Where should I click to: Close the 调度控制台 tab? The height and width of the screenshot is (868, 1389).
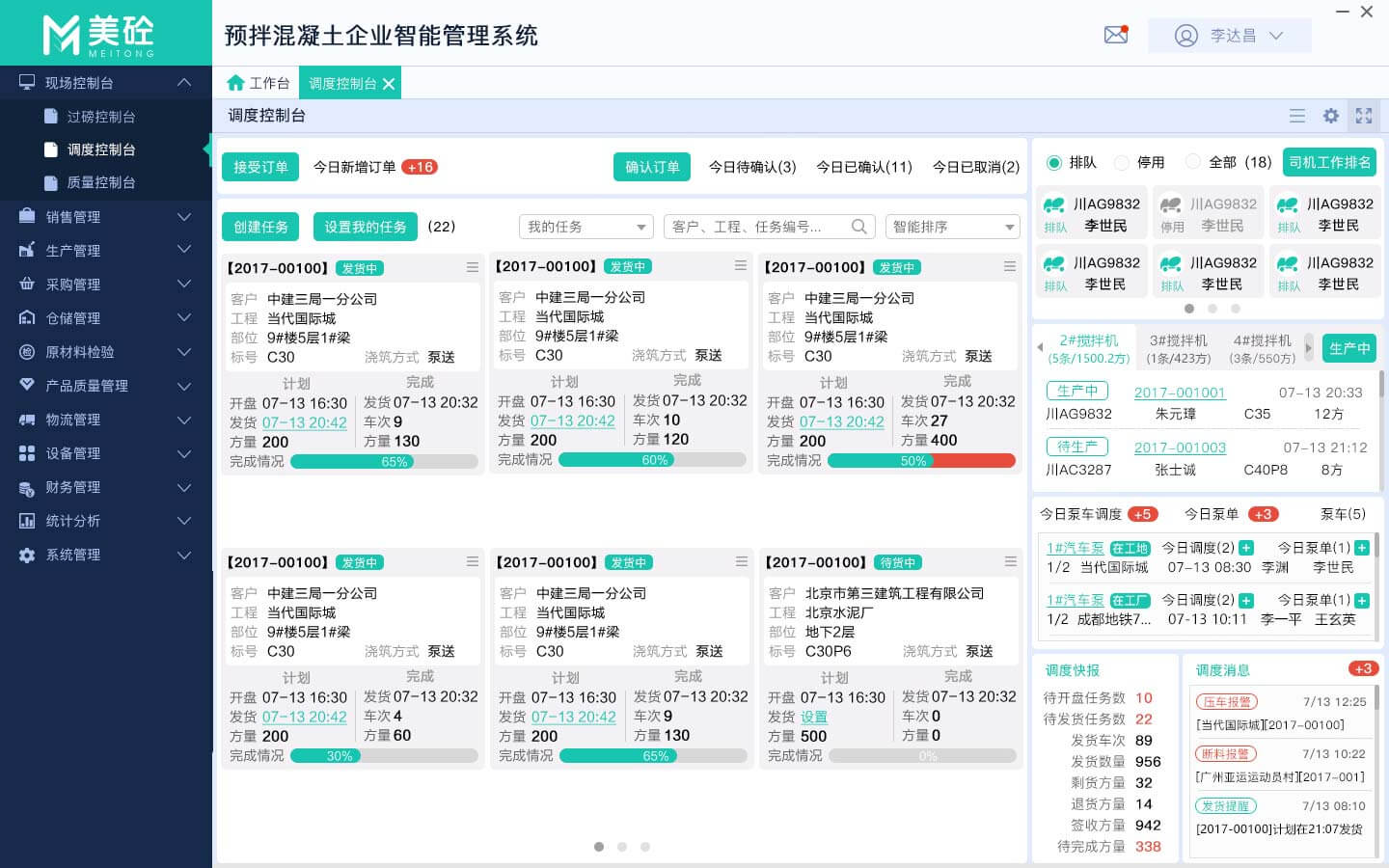click(389, 84)
